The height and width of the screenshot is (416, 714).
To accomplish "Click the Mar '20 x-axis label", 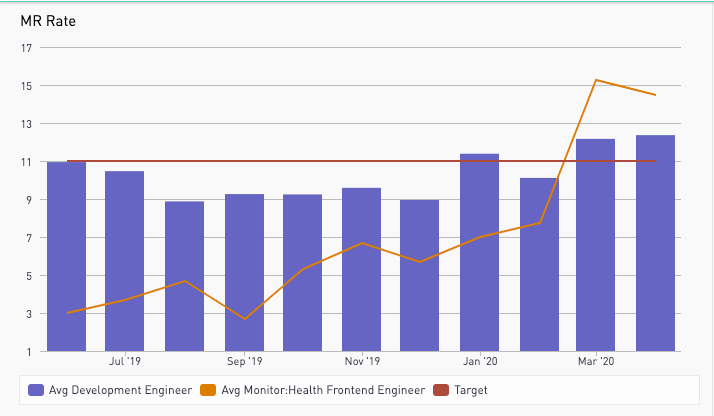I will 596,361.
